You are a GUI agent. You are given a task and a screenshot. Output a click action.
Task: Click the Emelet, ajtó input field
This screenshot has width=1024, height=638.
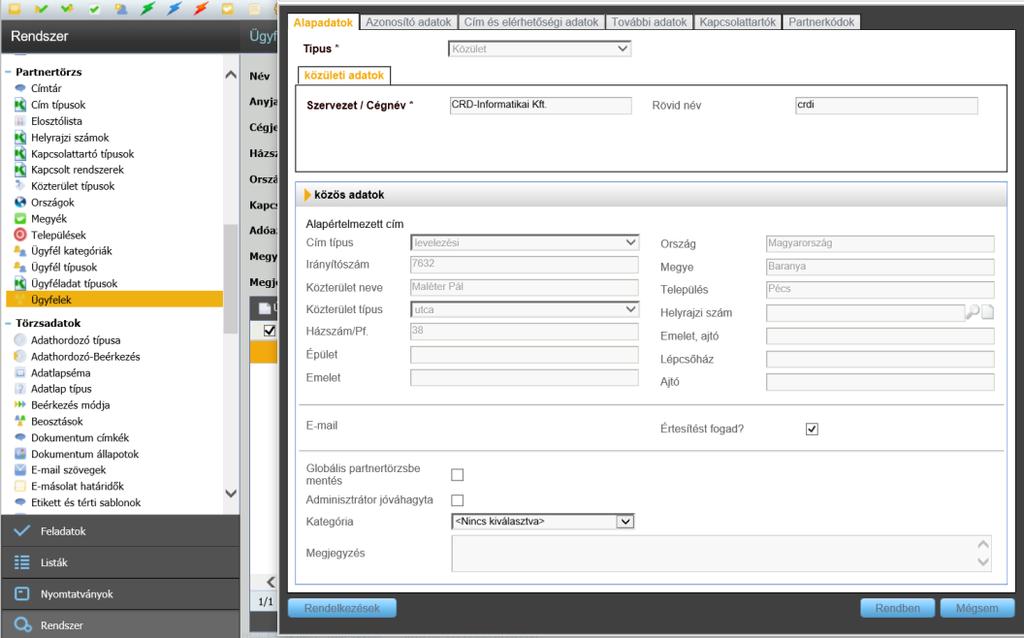[x=880, y=336]
